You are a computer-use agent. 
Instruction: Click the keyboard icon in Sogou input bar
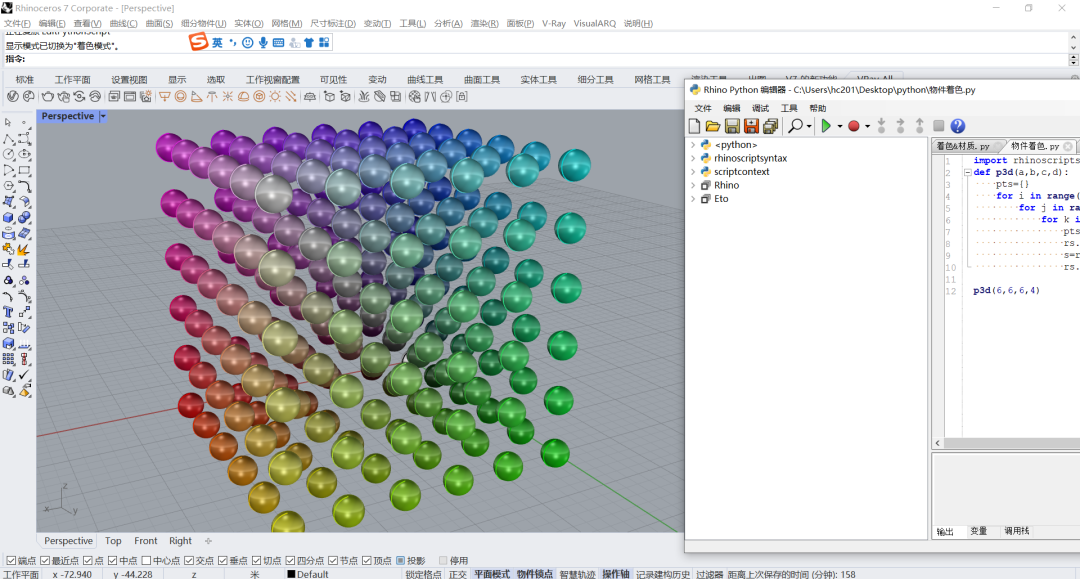coord(278,43)
